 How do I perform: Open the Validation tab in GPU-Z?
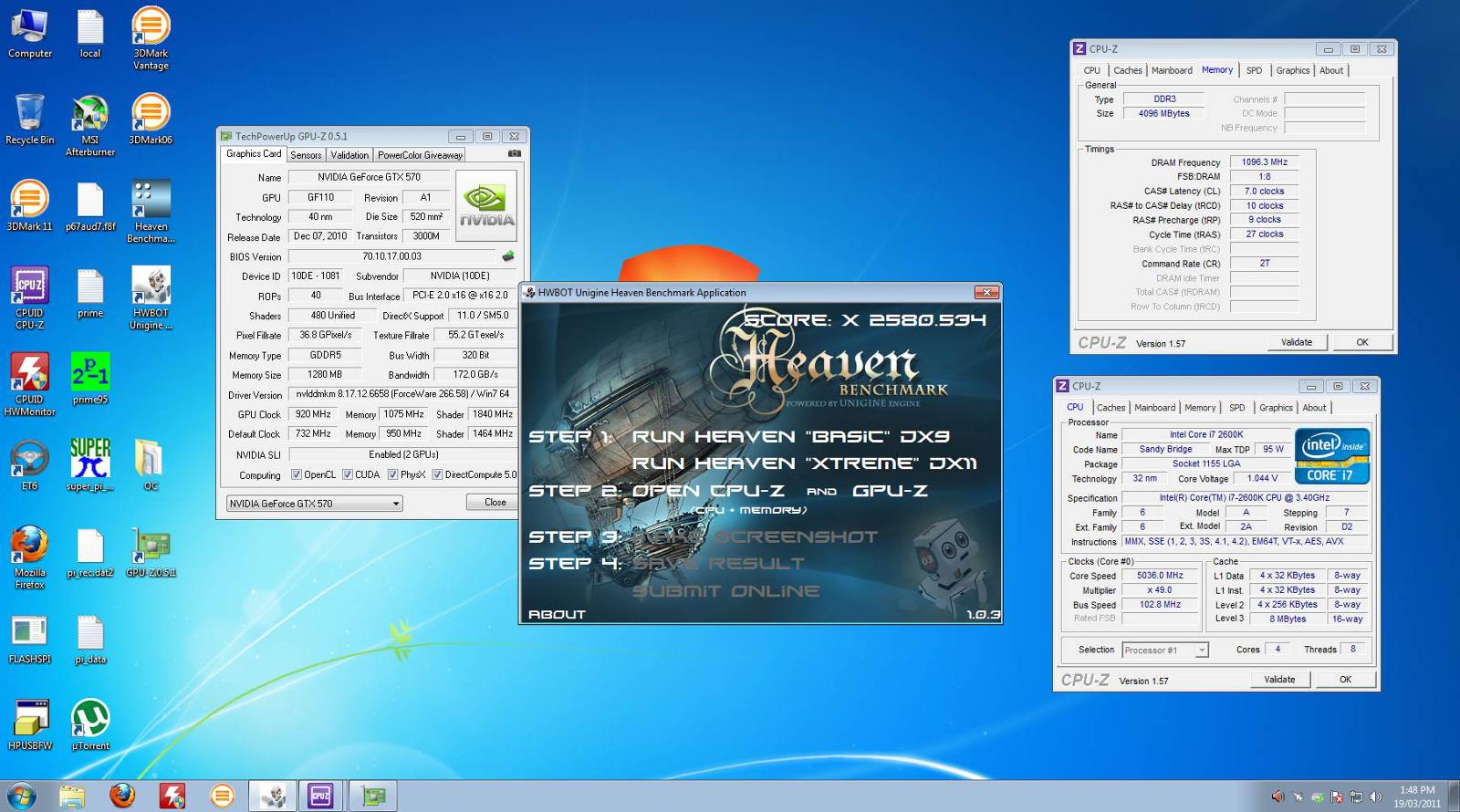[349, 155]
